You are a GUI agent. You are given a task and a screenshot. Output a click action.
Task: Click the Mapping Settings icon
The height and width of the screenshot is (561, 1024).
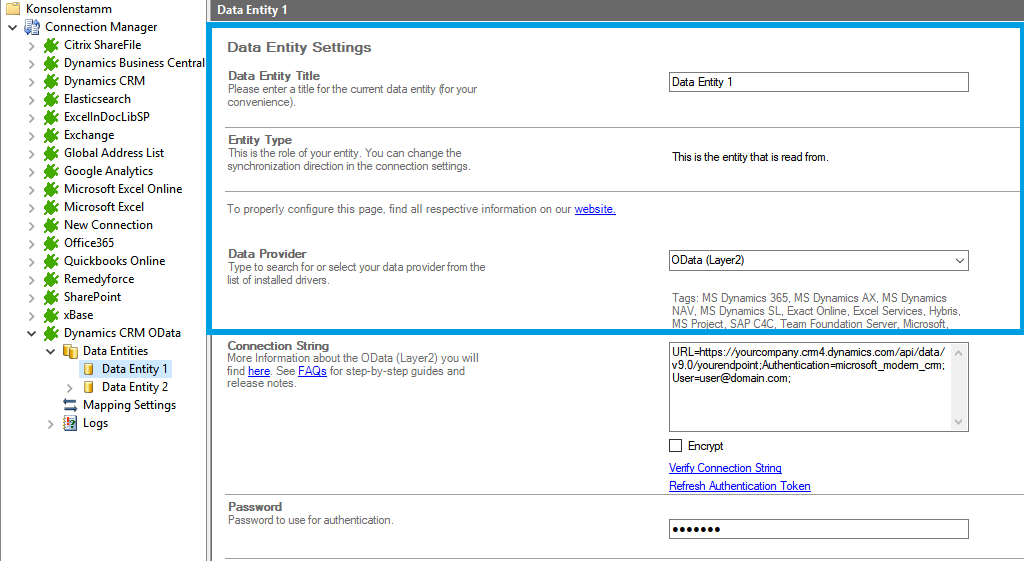click(x=70, y=405)
